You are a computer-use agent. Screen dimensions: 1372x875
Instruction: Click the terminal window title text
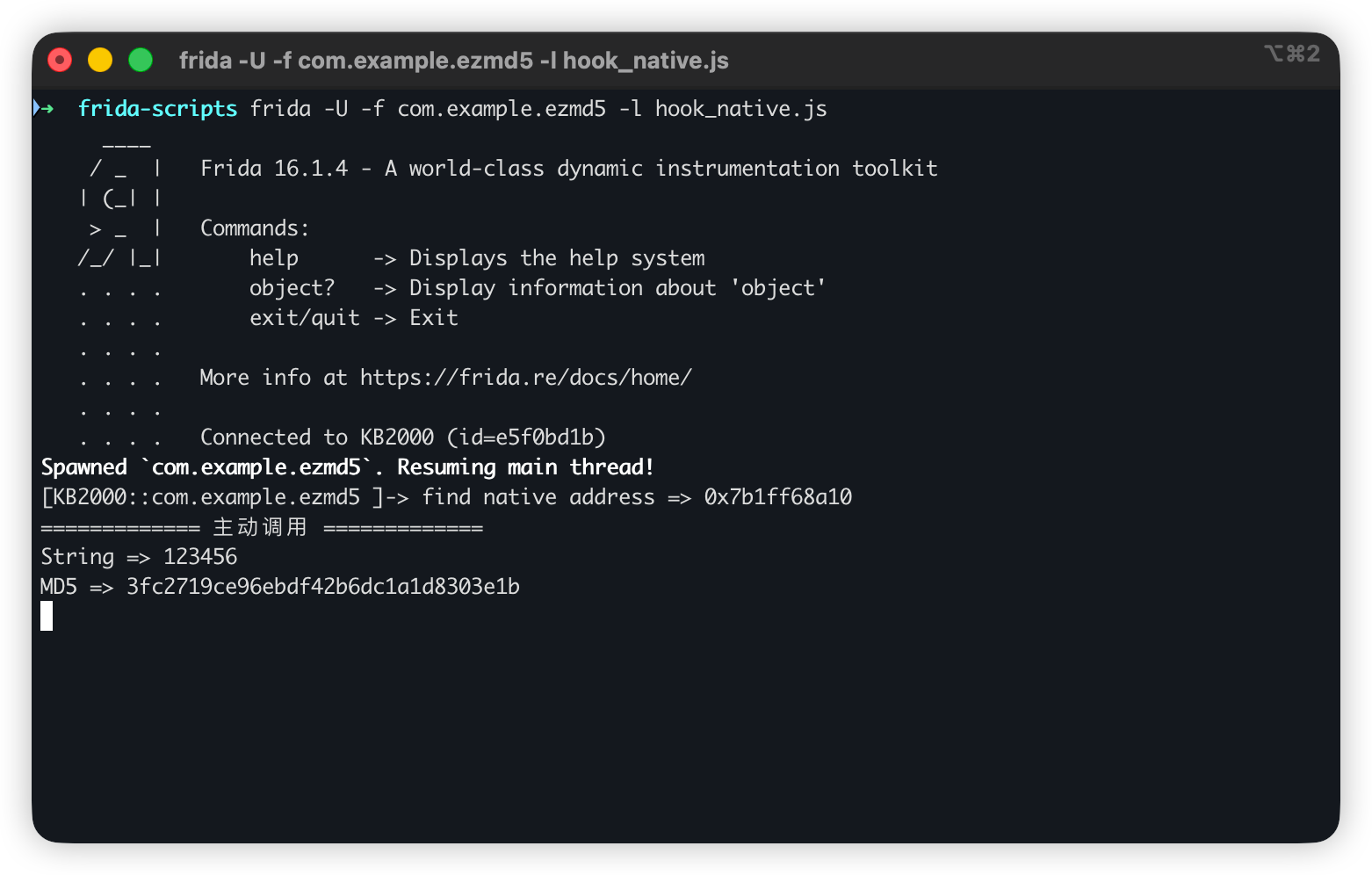453,60
